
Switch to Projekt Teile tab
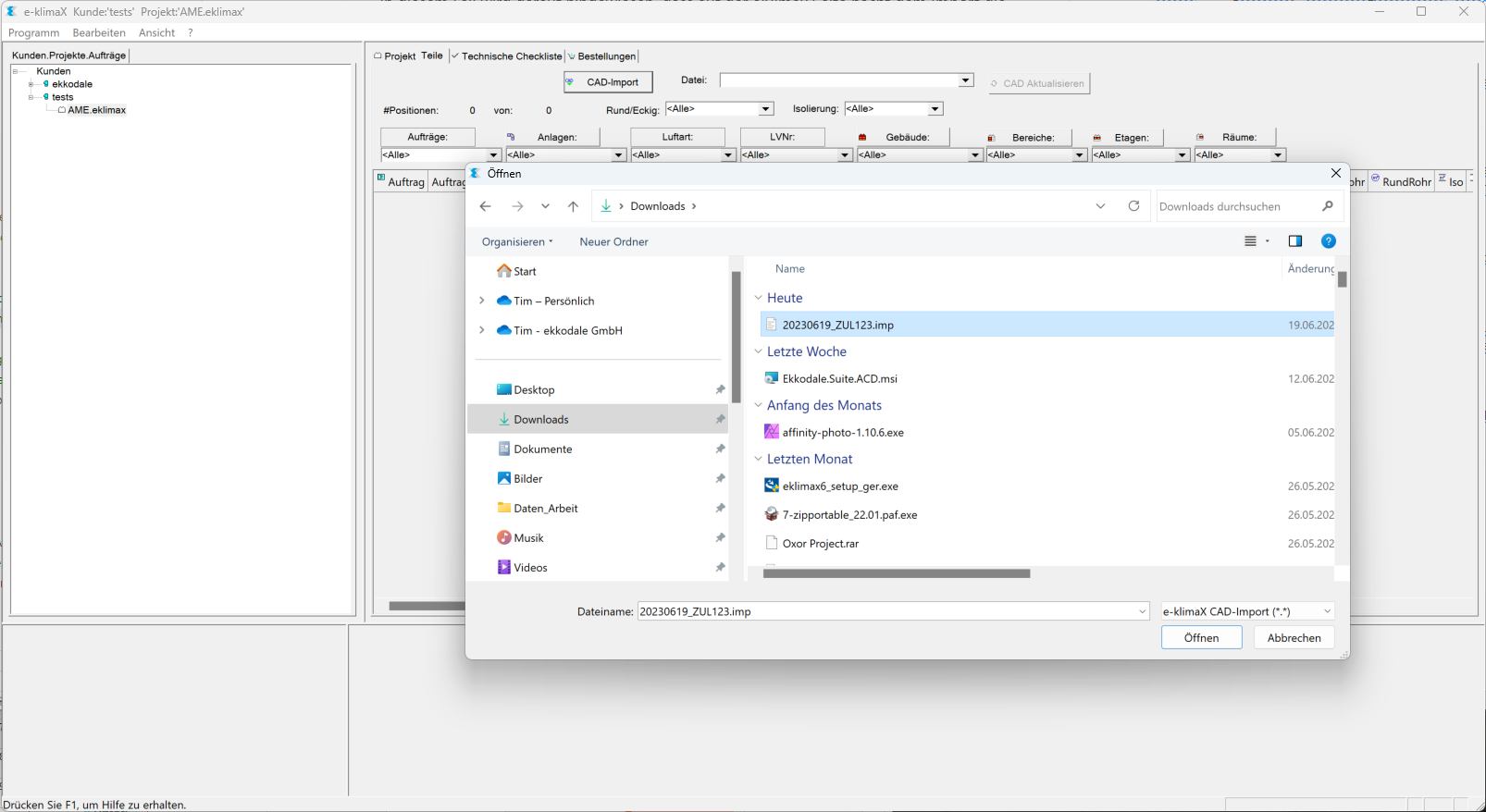click(409, 55)
